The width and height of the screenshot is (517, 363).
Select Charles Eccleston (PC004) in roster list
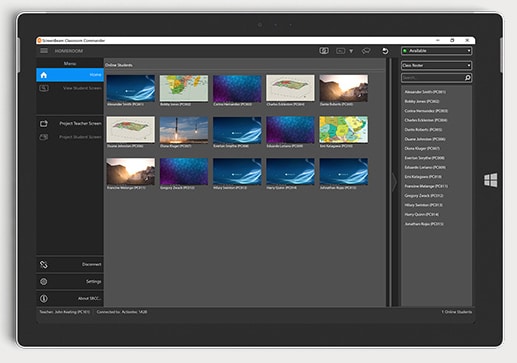pyautogui.click(x=426, y=120)
